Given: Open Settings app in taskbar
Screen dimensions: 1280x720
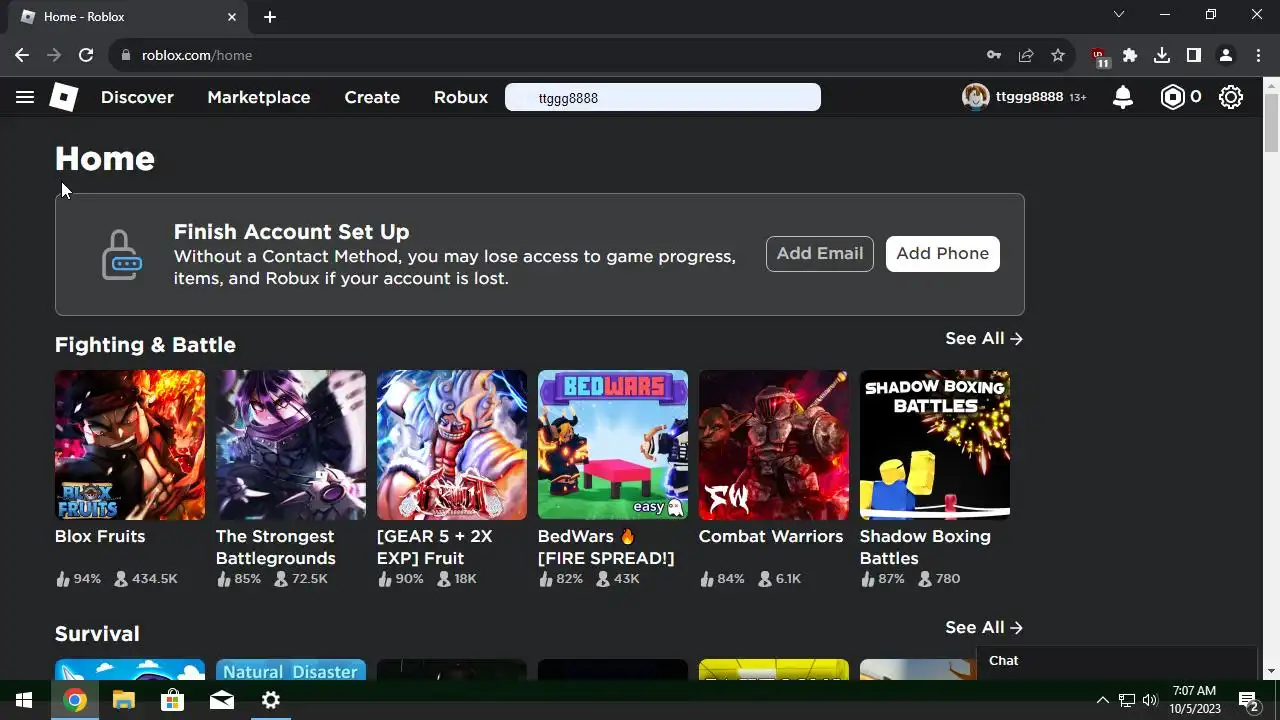Looking at the screenshot, I should pos(271,700).
